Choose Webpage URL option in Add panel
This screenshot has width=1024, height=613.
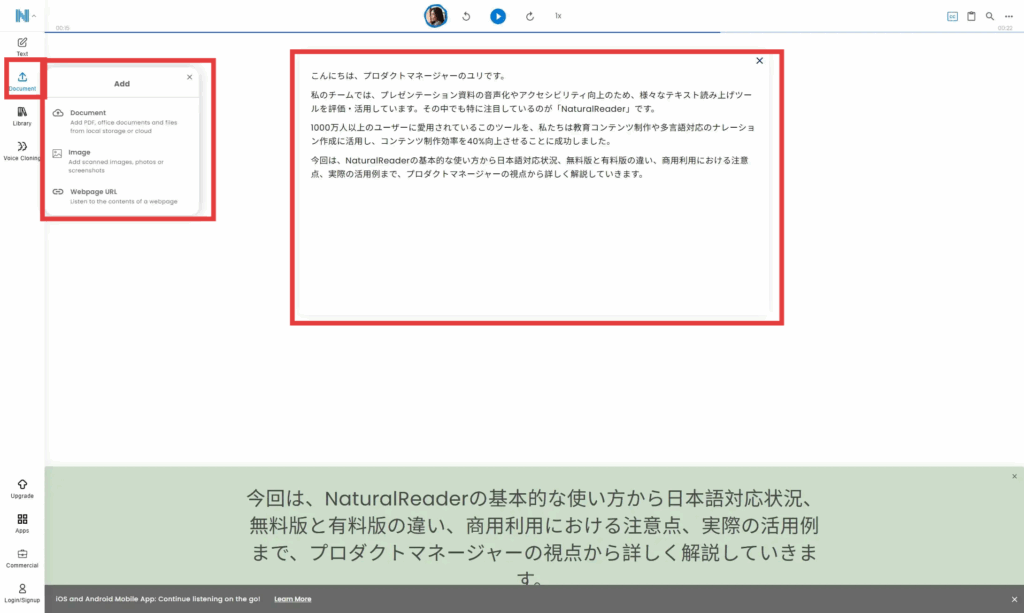pos(122,196)
